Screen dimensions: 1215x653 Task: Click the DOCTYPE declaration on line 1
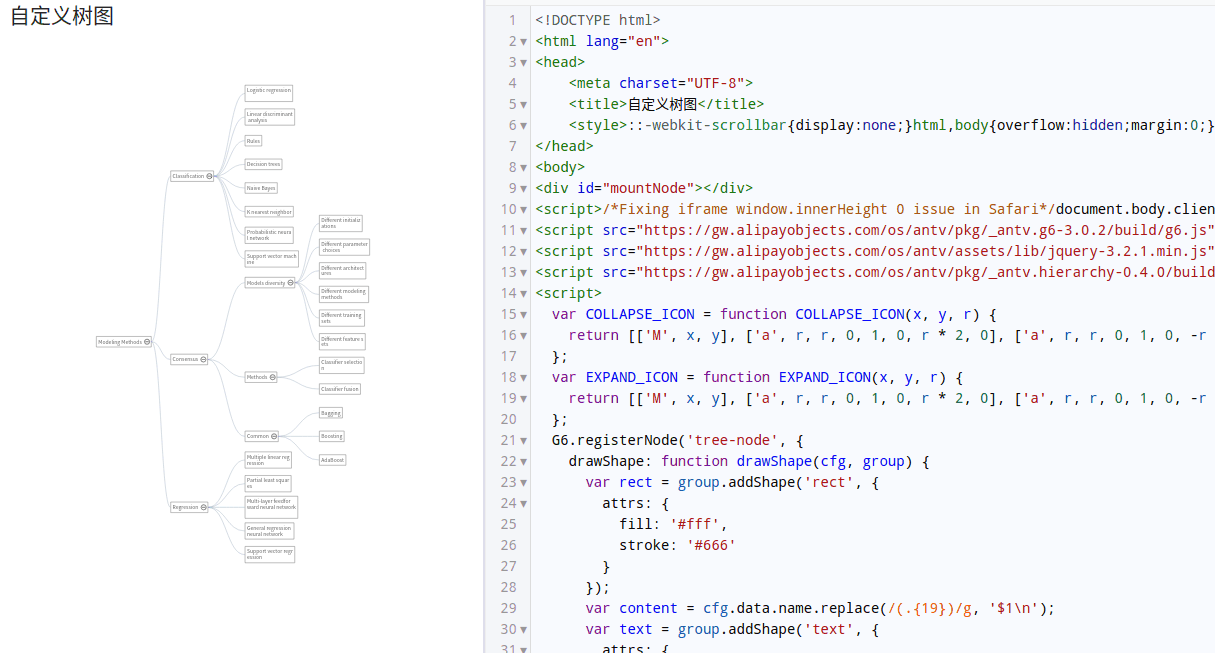tap(598, 20)
